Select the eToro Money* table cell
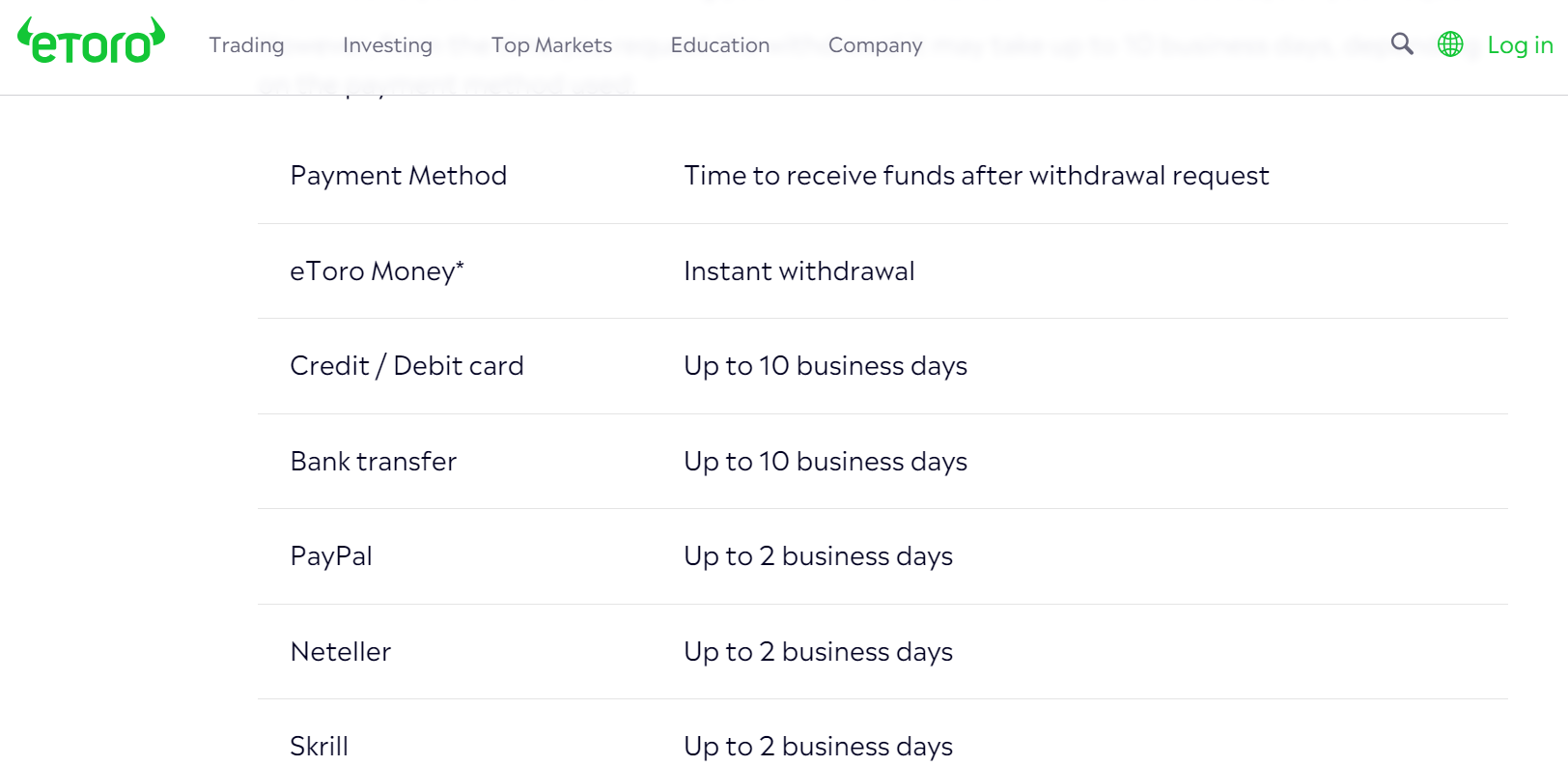Image resolution: width=1568 pixels, height=766 pixels. point(377,271)
